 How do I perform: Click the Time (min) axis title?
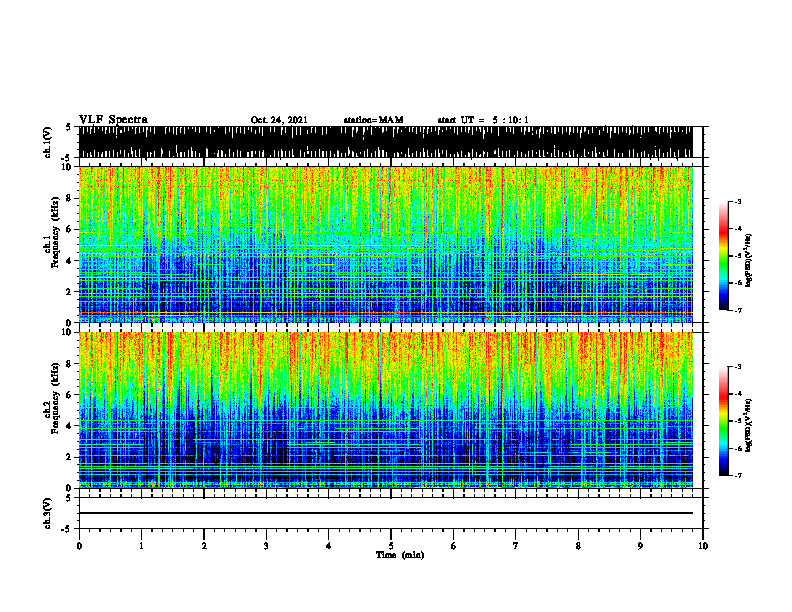point(400,555)
